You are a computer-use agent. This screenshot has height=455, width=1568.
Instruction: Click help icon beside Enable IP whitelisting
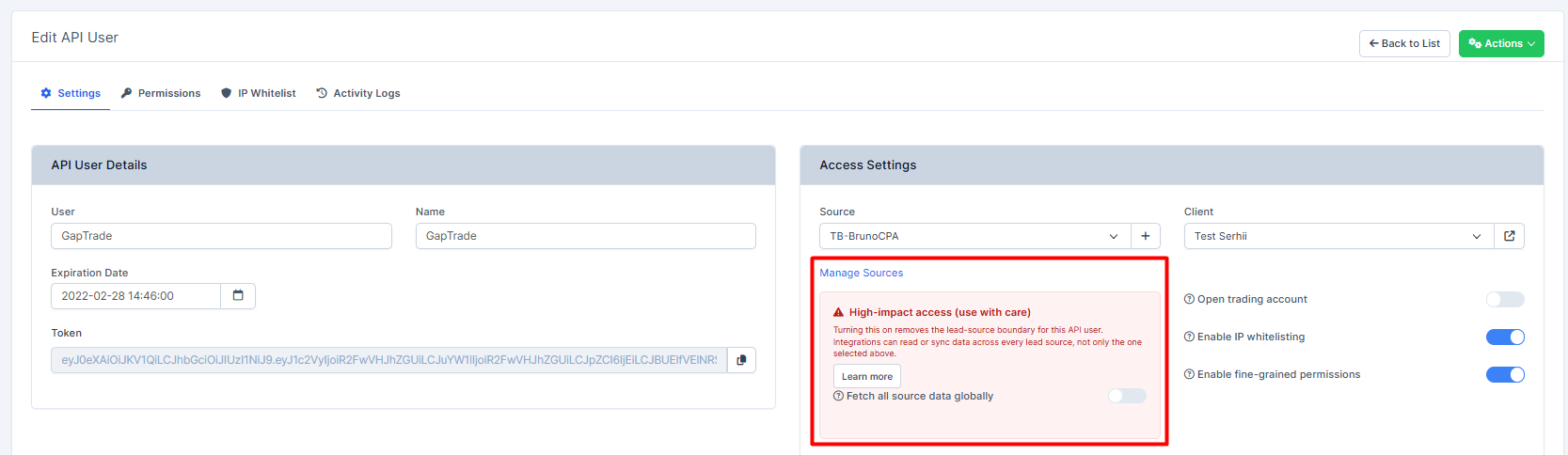click(1189, 337)
